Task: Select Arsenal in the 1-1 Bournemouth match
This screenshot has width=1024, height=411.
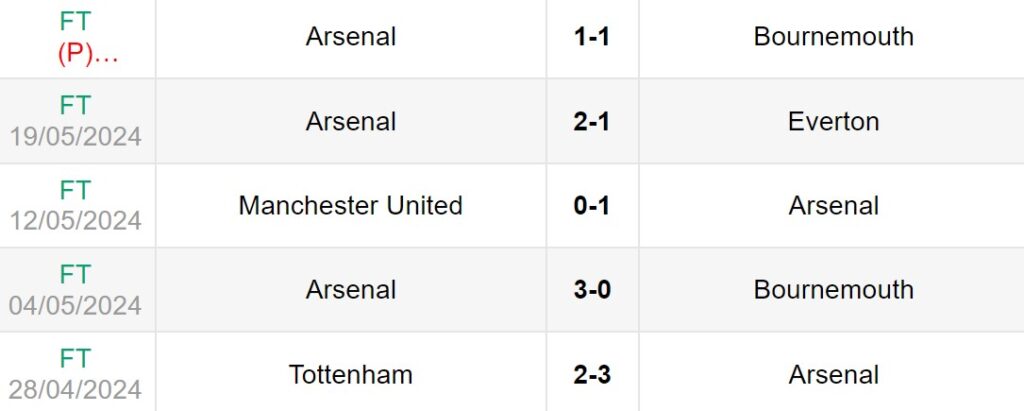Action: pyautogui.click(x=351, y=37)
